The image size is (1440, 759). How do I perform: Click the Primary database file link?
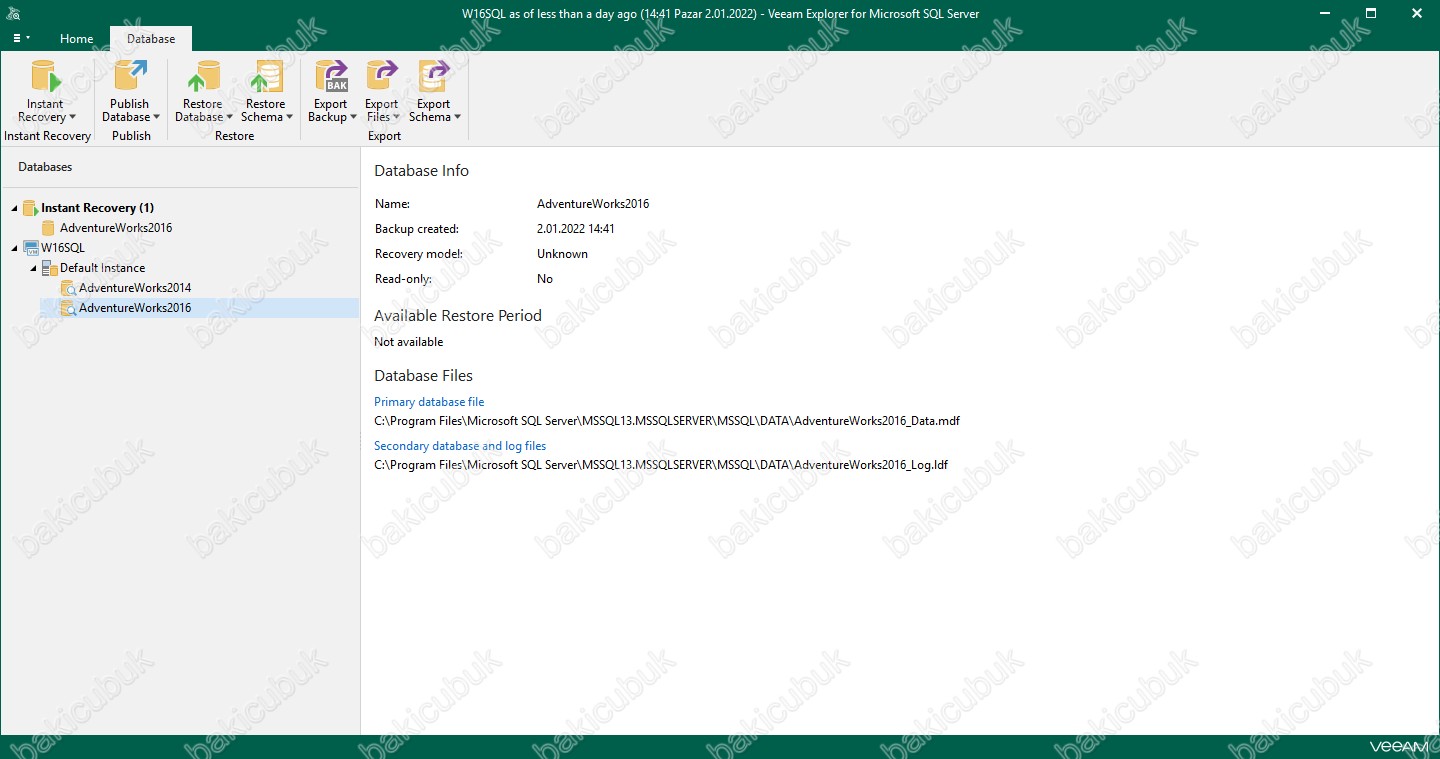(429, 402)
